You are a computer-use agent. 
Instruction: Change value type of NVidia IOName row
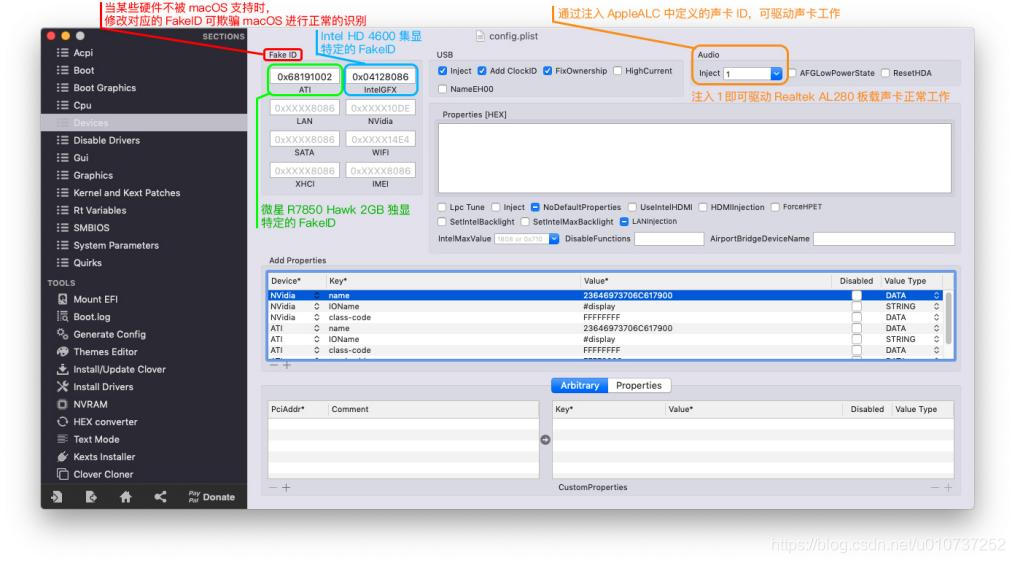pos(936,306)
